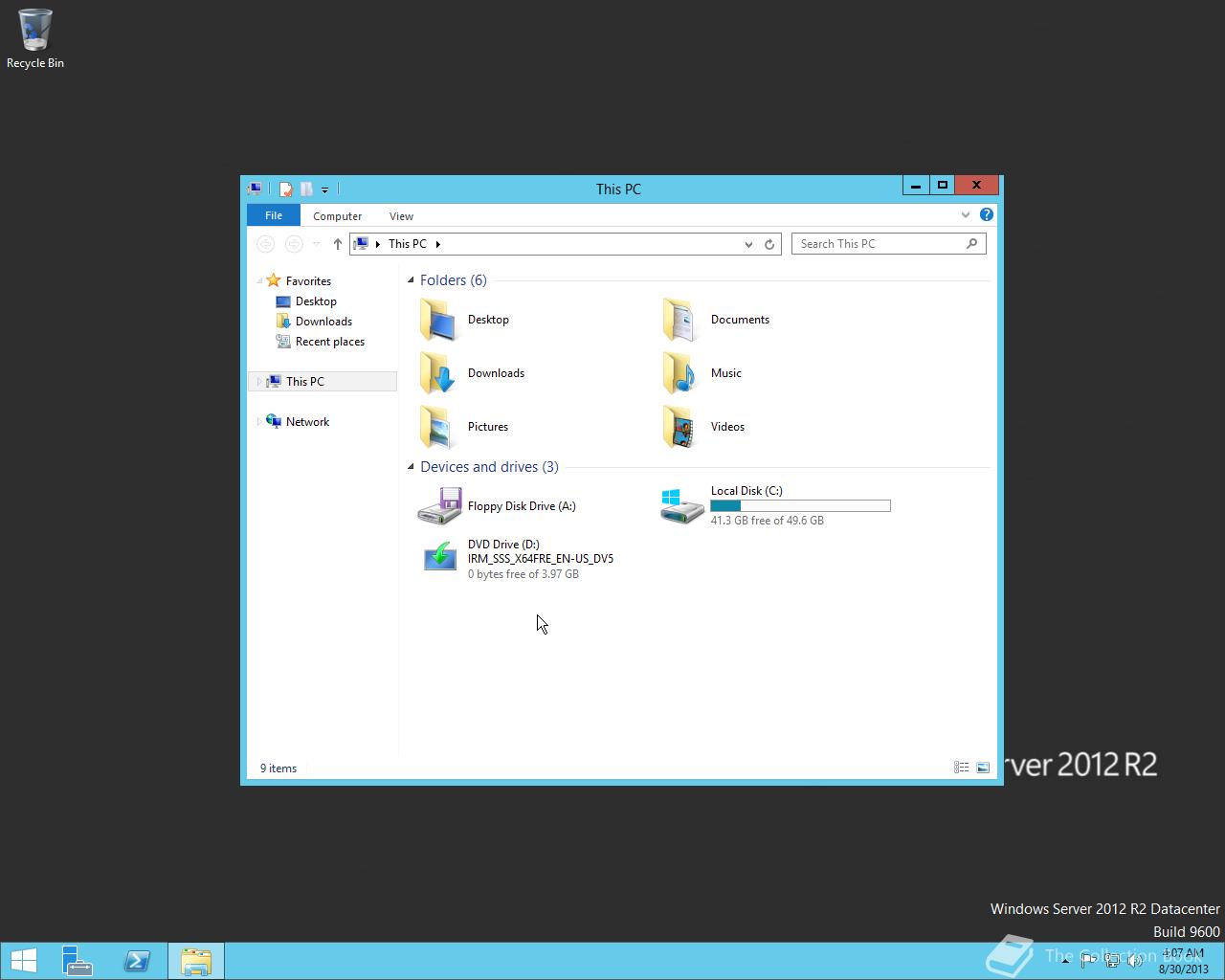Switch to the View ribbon tab
The image size is (1225, 980).
401,216
